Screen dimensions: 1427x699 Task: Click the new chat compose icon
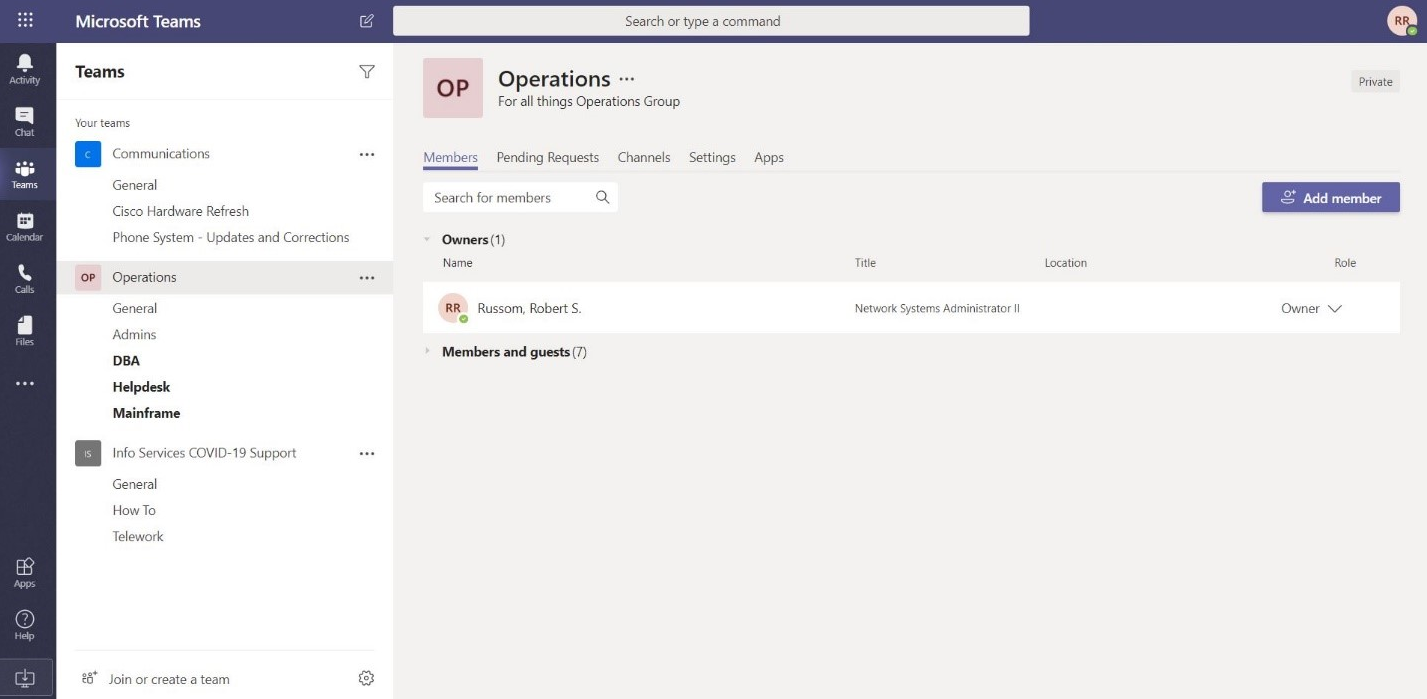pos(367,21)
